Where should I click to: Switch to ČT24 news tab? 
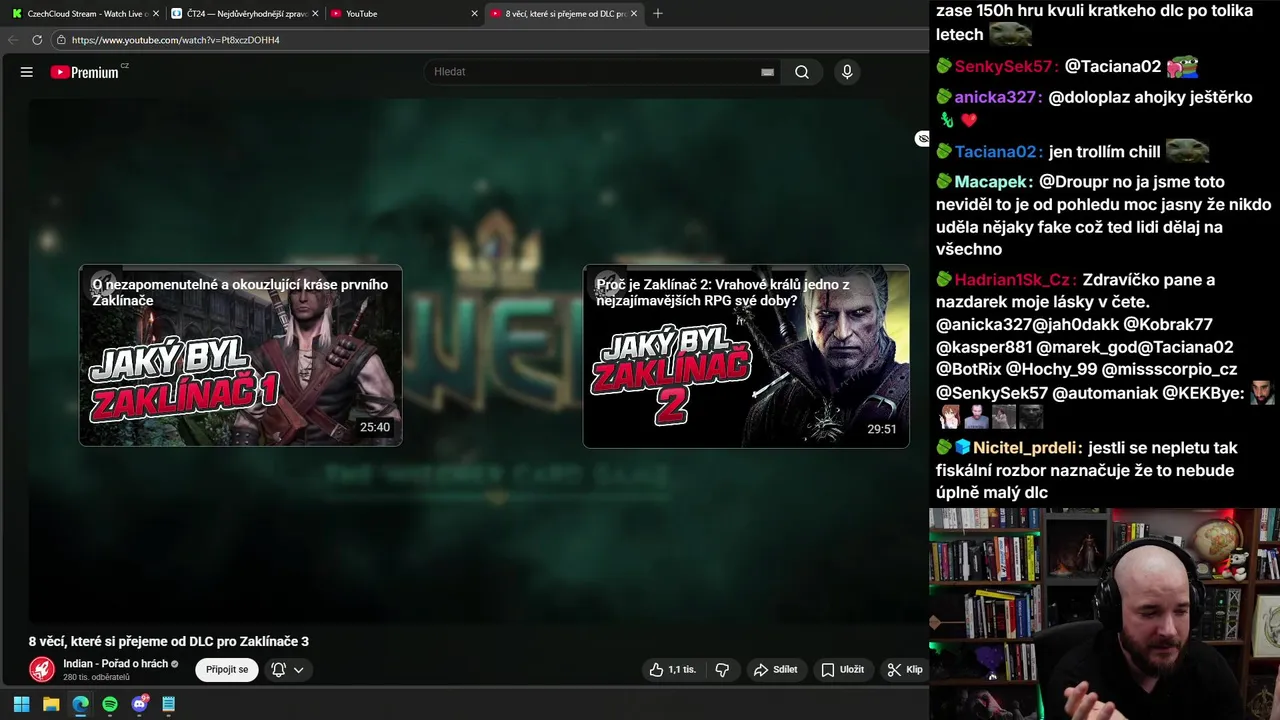[243, 14]
